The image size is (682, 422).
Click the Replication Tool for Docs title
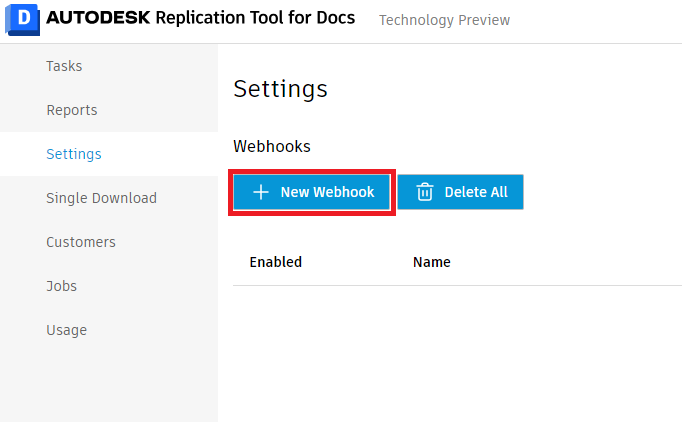pos(255,19)
